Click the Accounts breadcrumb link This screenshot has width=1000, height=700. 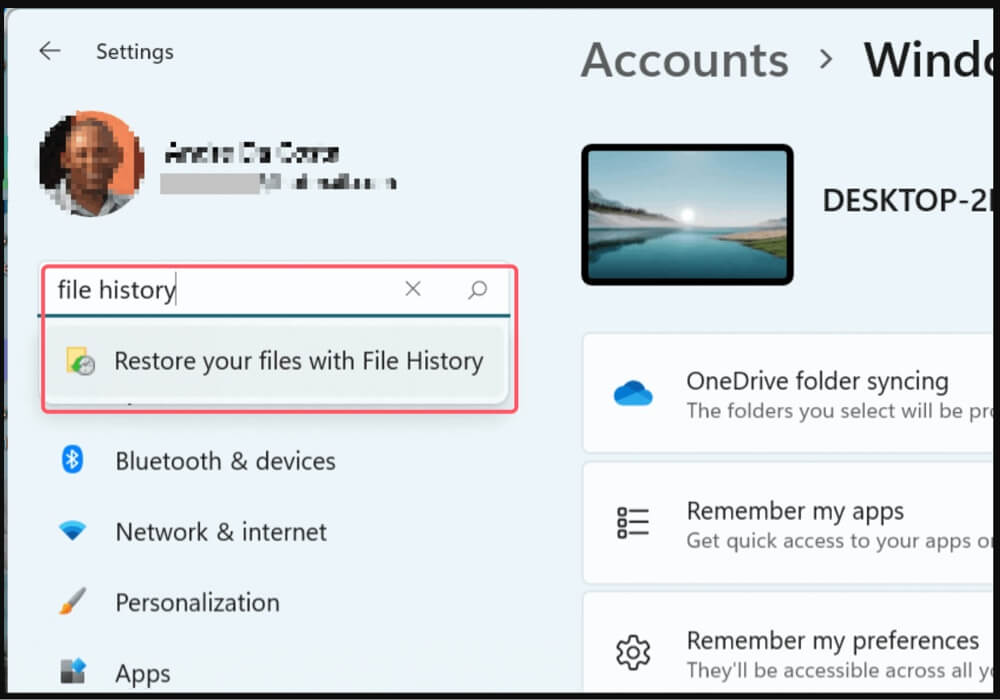(684, 61)
